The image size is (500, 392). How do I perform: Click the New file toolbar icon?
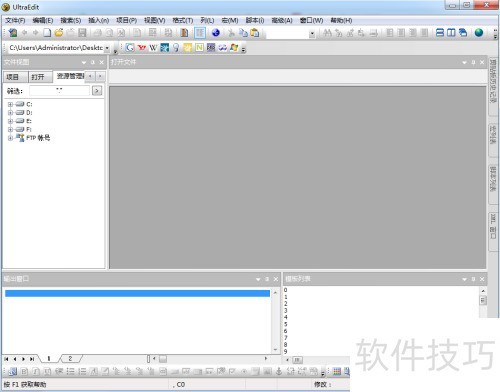[47, 33]
